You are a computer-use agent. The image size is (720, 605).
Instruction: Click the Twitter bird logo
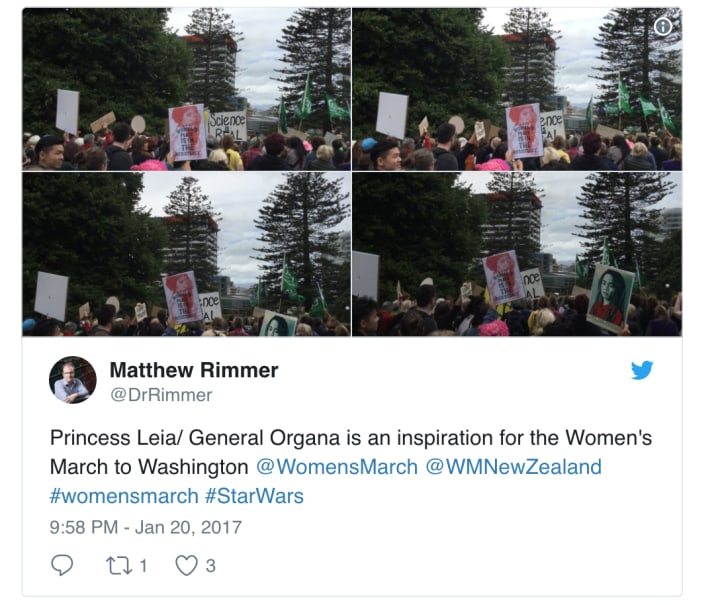coord(642,370)
